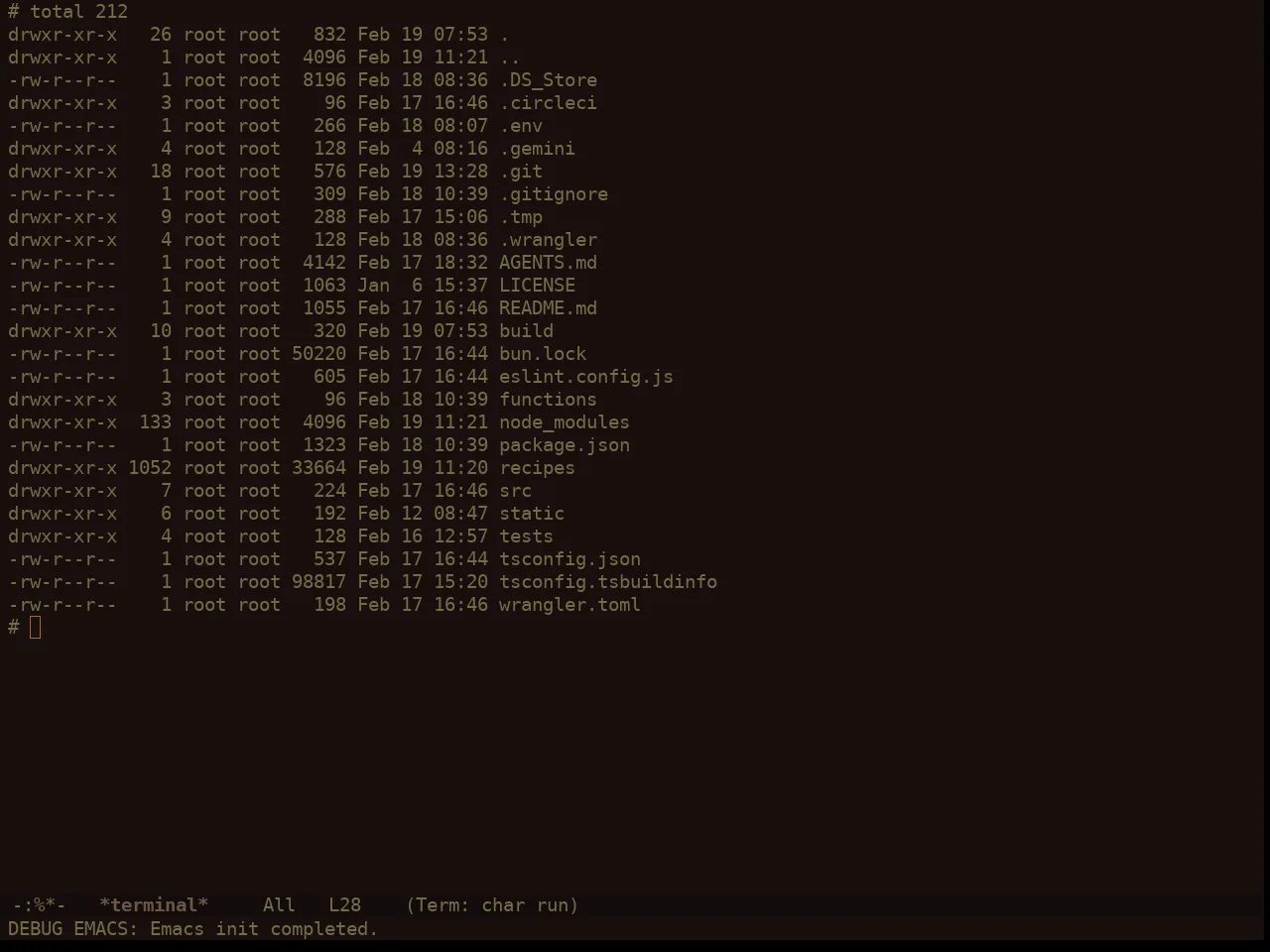Select the AGENTS.md file name
1270x952 pixels.
(x=548, y=263)
